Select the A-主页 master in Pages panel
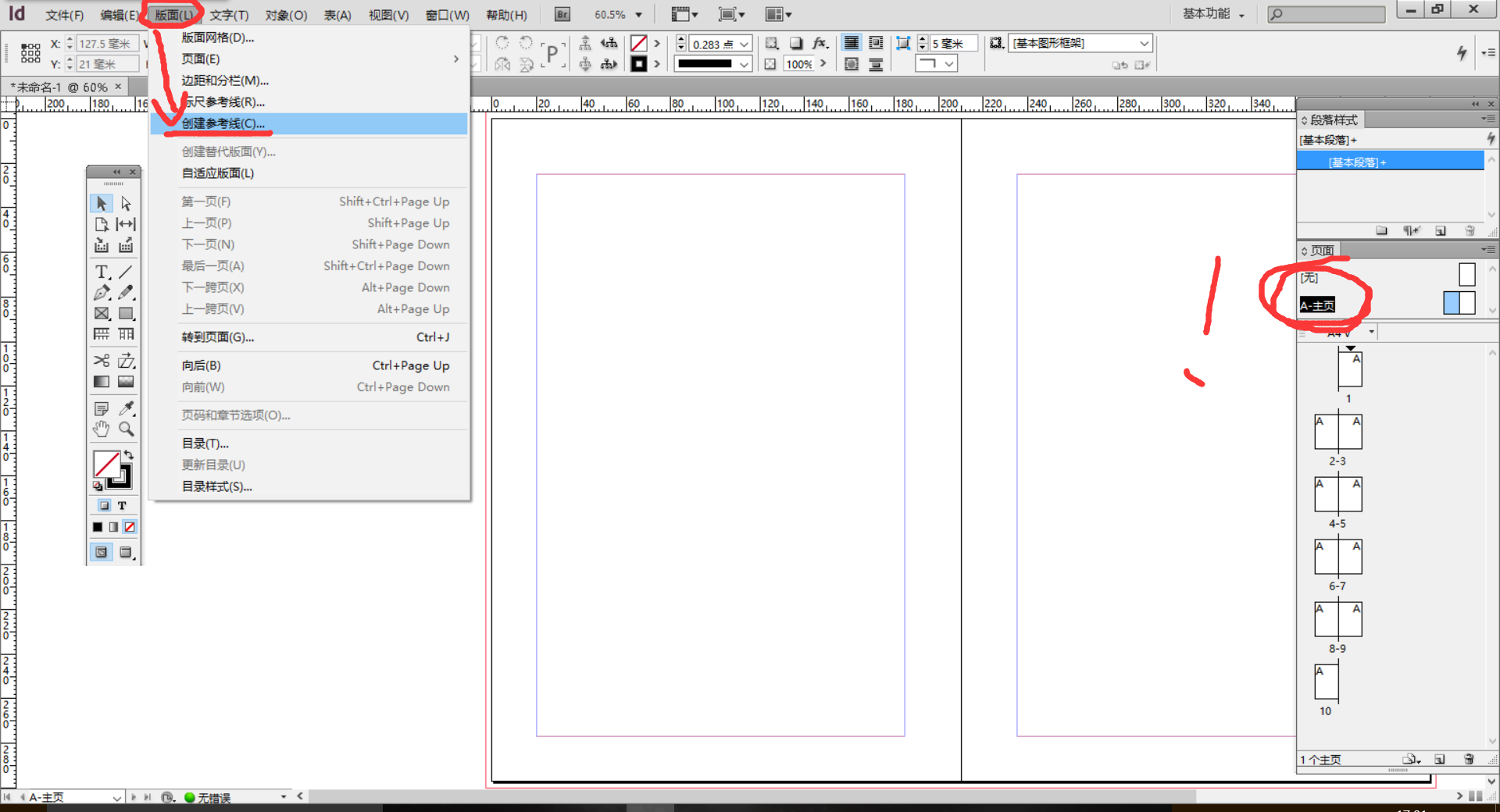This screenshot has height=812, width=1500. pos(1317,305)
